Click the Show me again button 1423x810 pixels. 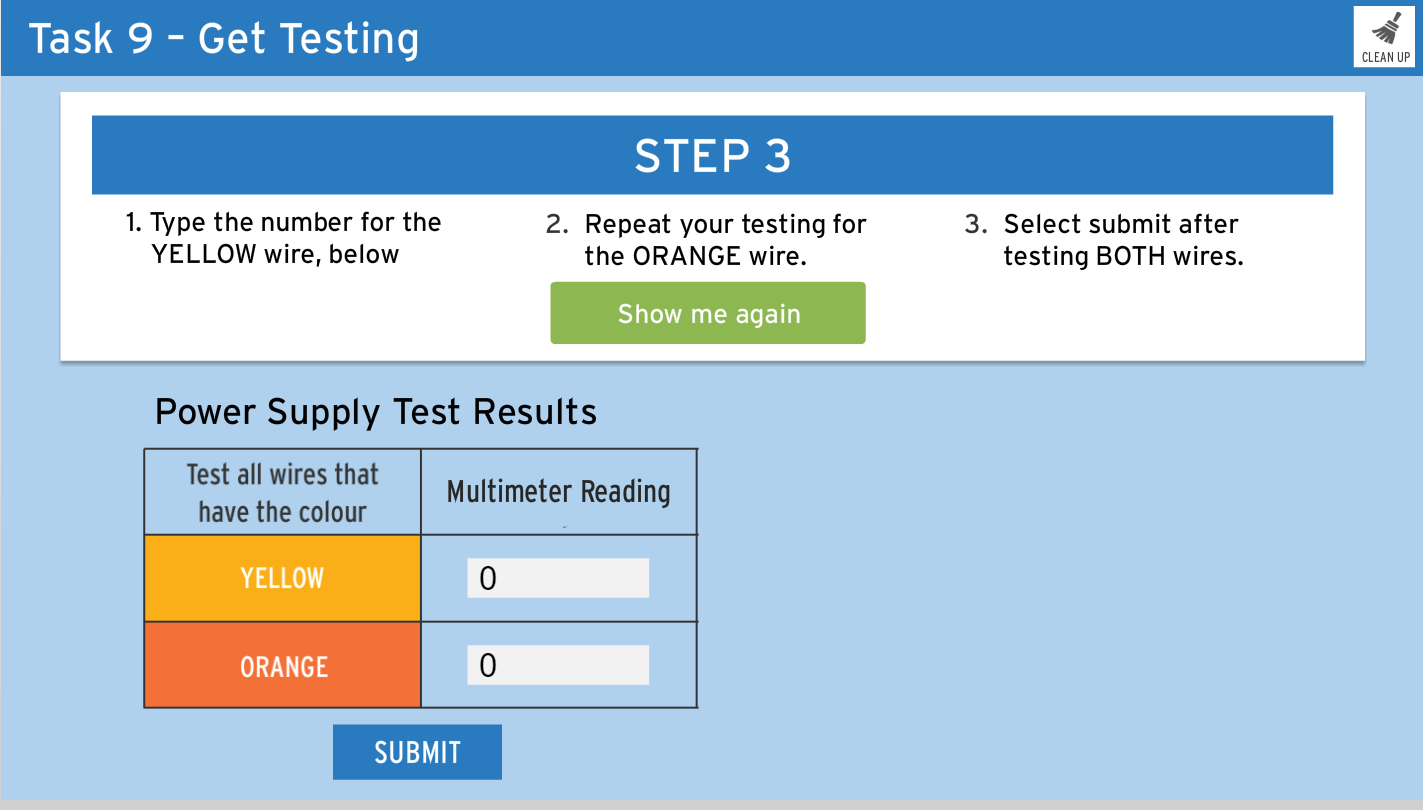708,313
